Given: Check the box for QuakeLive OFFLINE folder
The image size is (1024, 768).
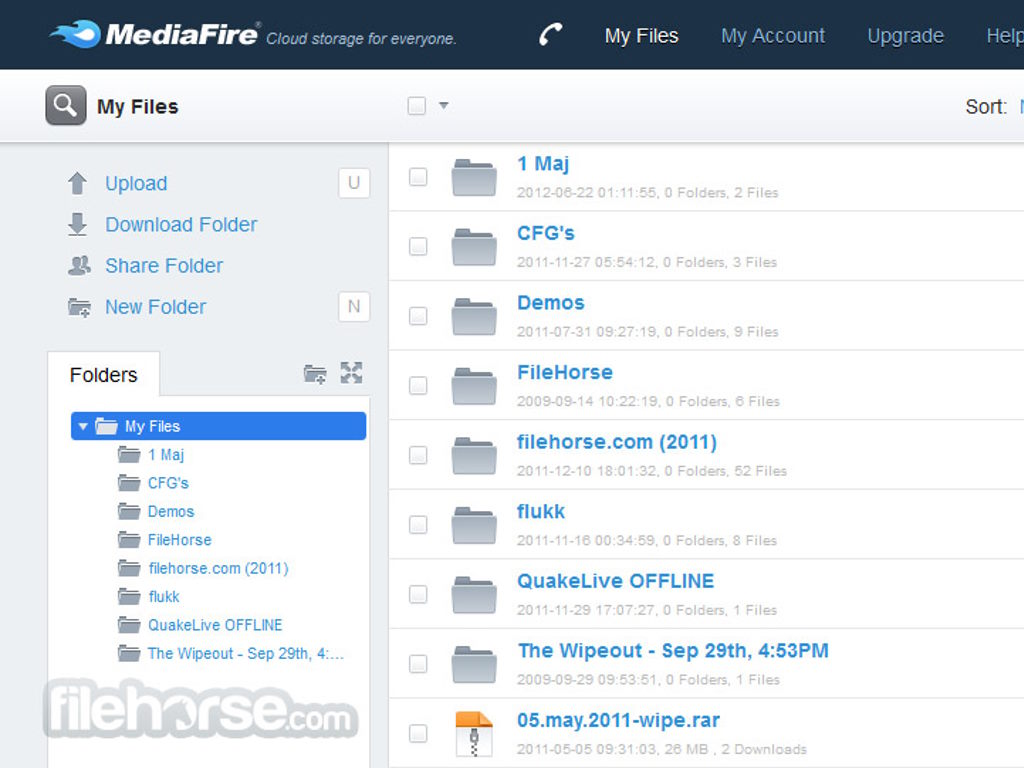Looking at the screenshot, I should point(418,594).
